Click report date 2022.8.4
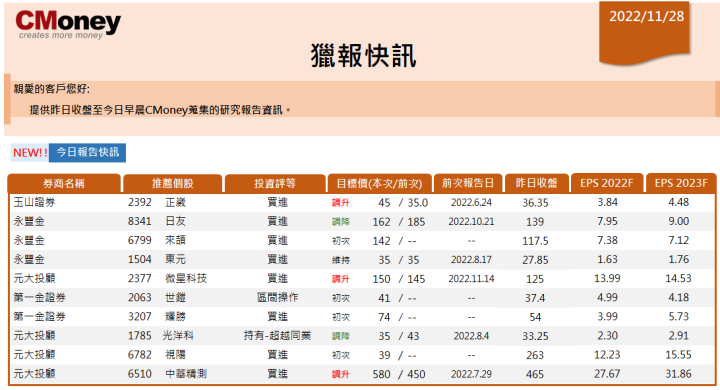Image resolution: width=720 pixels, height=390 pixels. pos(471,336)
